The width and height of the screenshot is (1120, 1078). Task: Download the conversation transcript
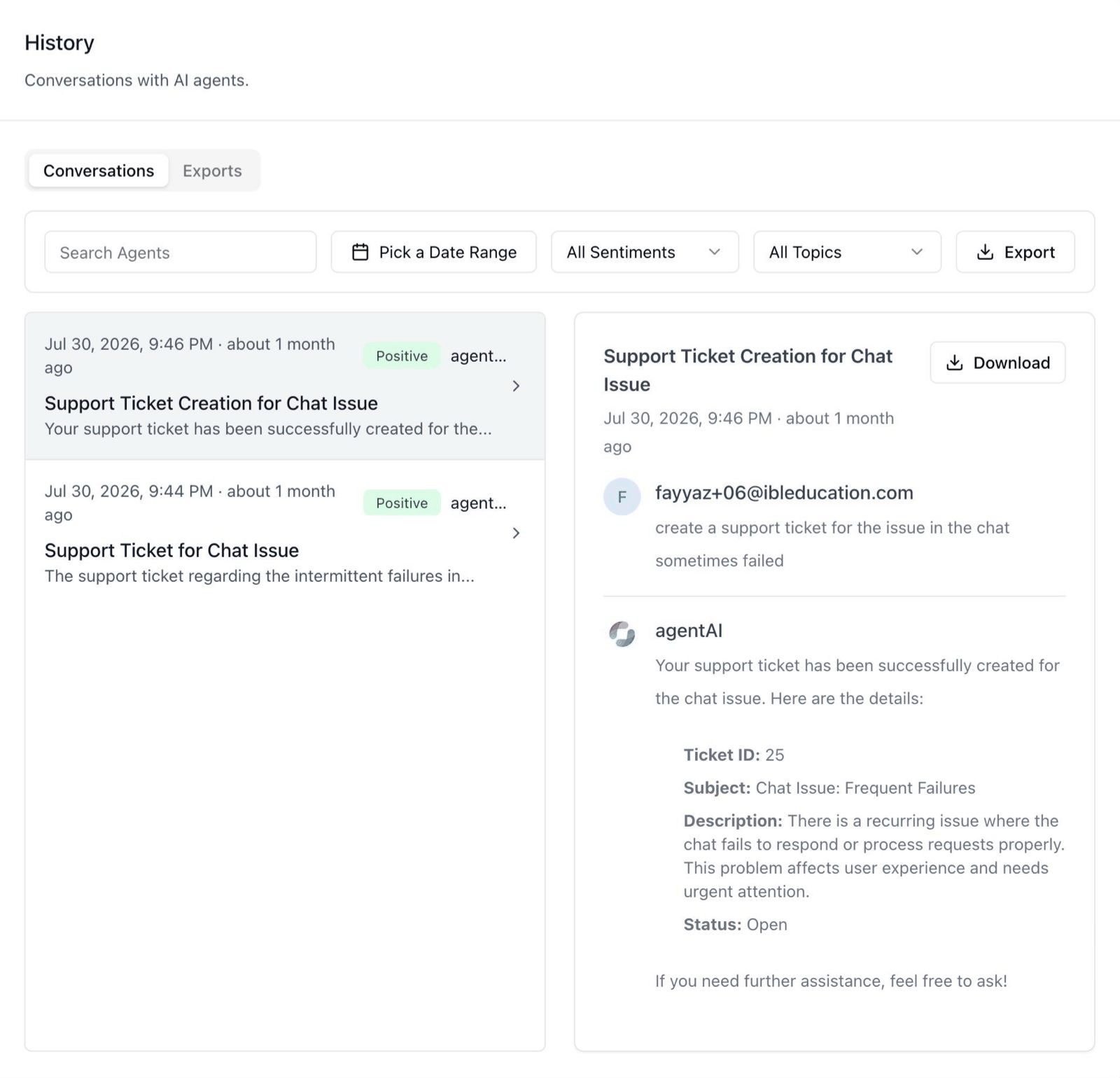point(997,363)
